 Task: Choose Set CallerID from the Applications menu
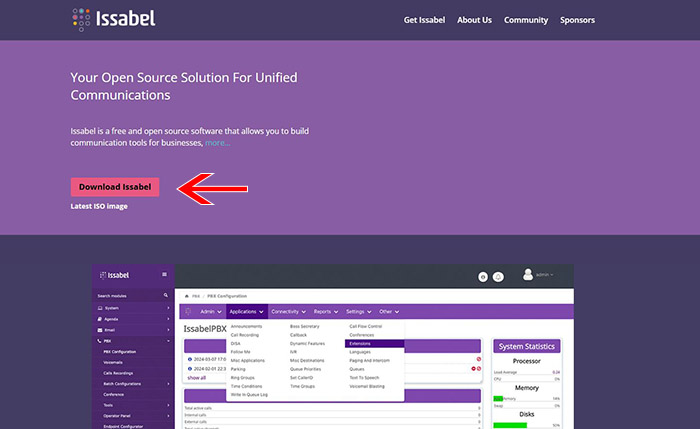[x=301, y=378]
